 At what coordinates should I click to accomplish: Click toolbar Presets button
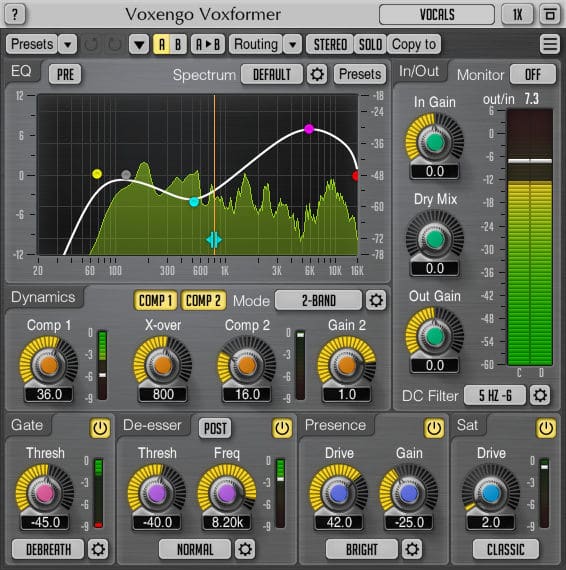pos(32,44)
